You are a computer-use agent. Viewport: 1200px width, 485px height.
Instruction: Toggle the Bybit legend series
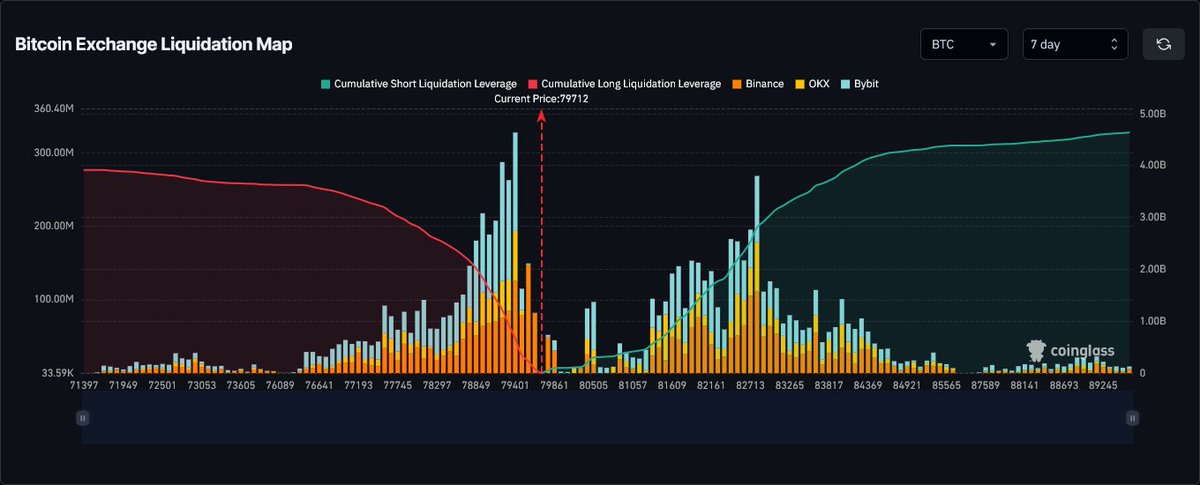tap(858, 84)
